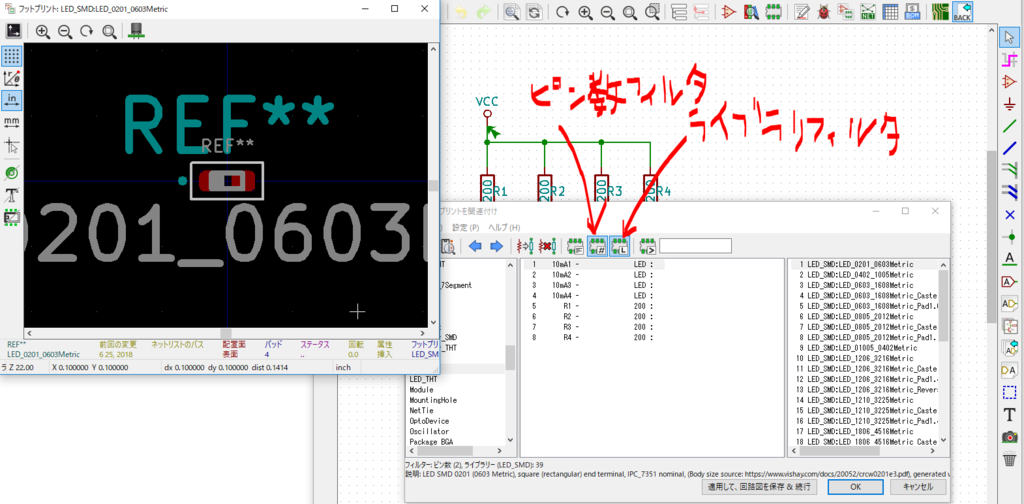
Task: Open the schematic hierarchy navigator
Action: 679,12
